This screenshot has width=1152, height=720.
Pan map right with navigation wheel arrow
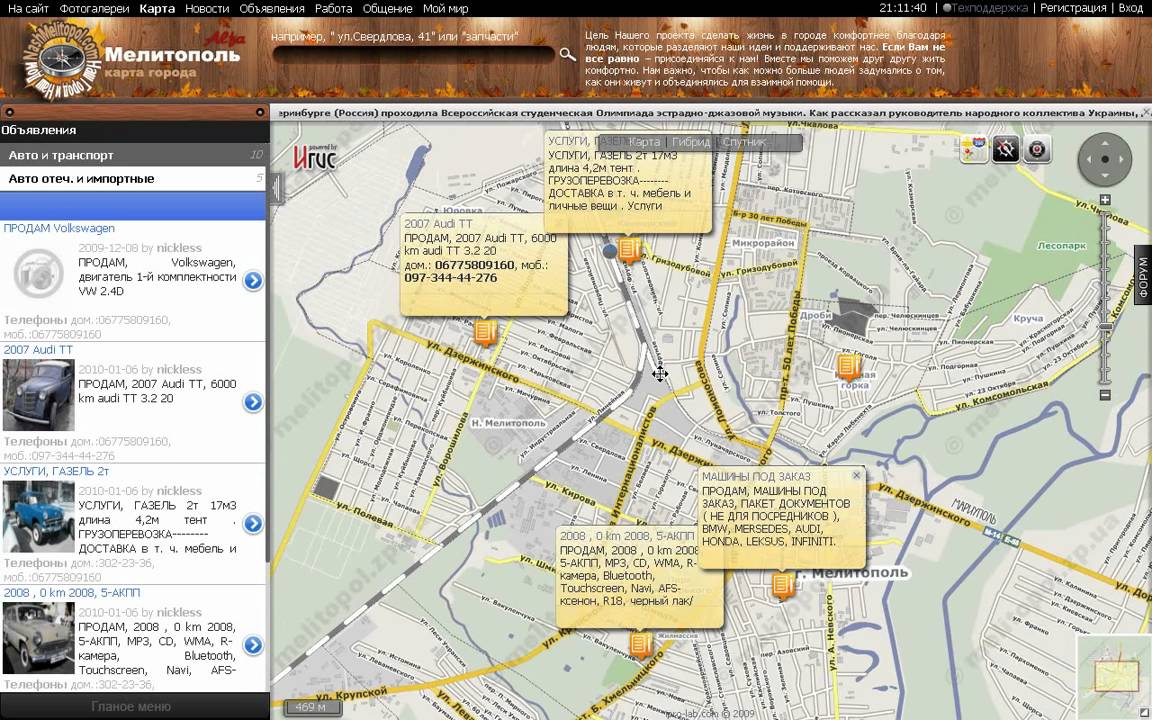tap(1122, 159)
